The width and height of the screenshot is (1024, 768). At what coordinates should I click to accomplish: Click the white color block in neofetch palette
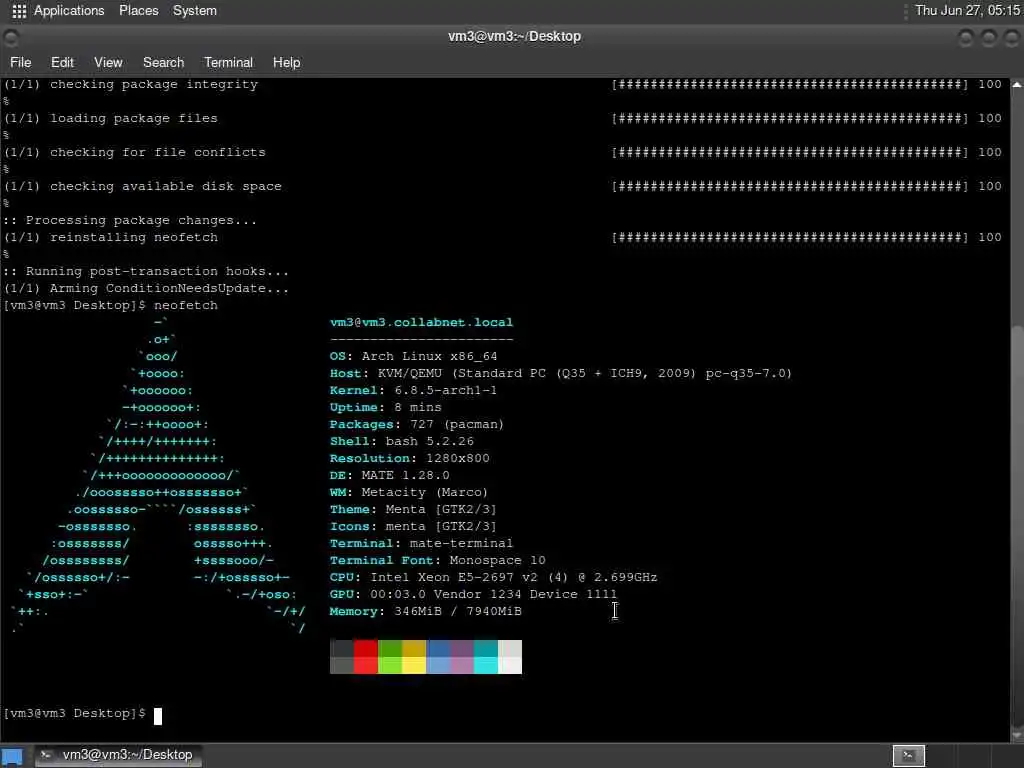510,657
